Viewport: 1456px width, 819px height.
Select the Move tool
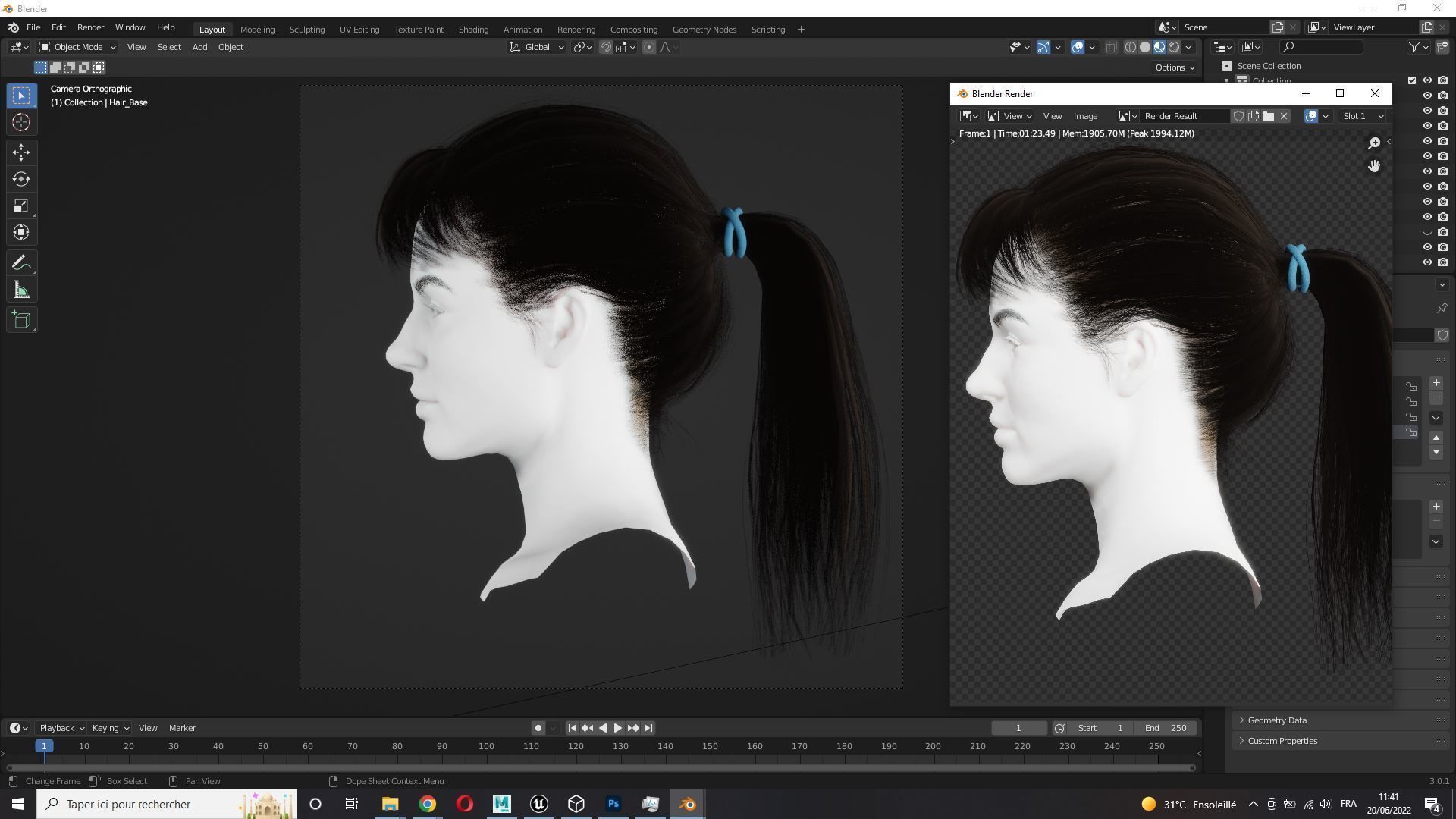pos(21,152)
